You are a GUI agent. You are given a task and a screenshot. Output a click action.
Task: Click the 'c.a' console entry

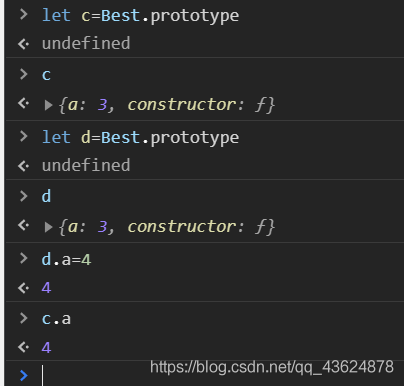[56, 319]
